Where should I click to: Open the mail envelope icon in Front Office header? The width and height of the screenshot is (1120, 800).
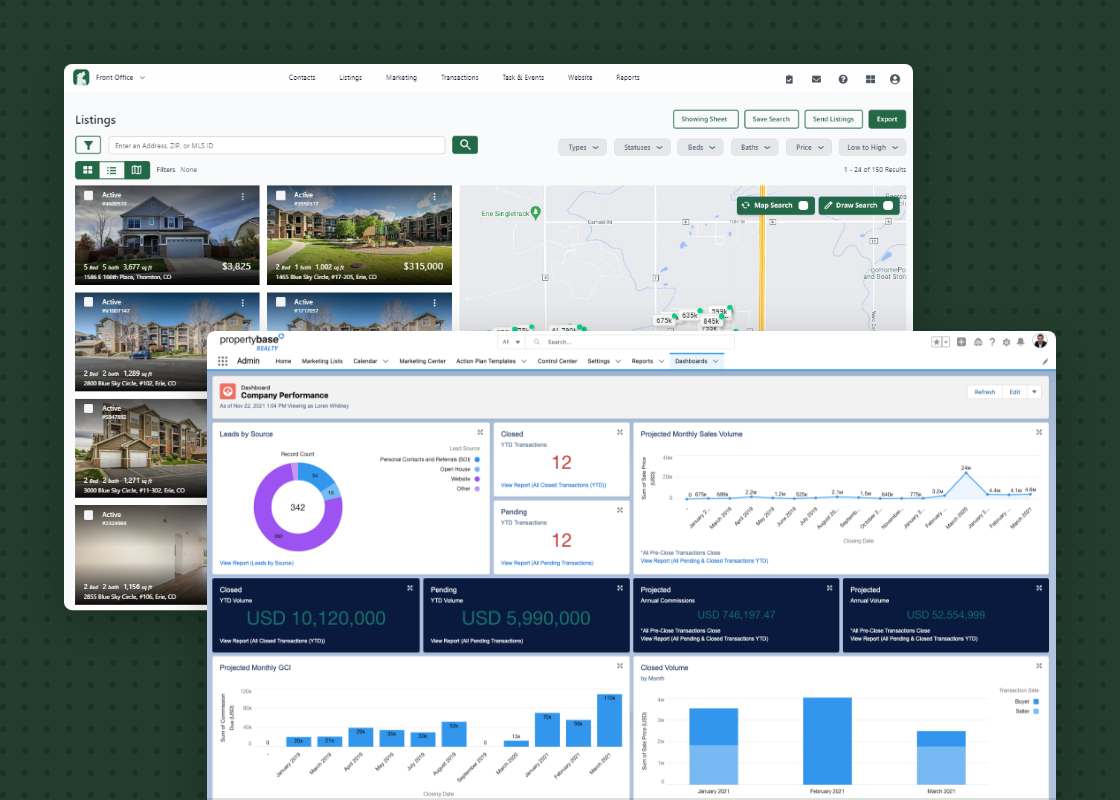pyautogui.click(x=816, y=79)
